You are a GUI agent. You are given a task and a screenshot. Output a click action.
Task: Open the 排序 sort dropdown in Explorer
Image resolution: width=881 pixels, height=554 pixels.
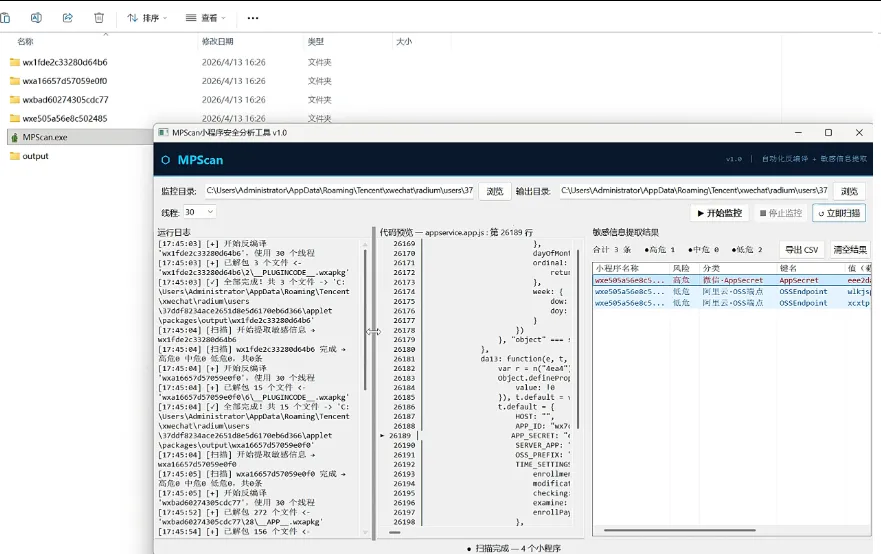point(147,18)
